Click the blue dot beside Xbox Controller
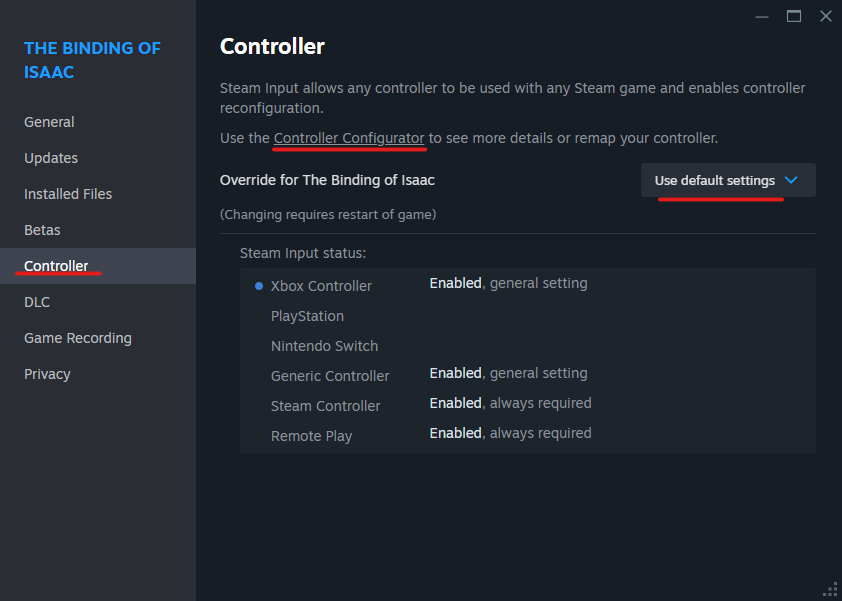Image resolution: width=842 pixels, height=601 pixels. click(259, 286)
